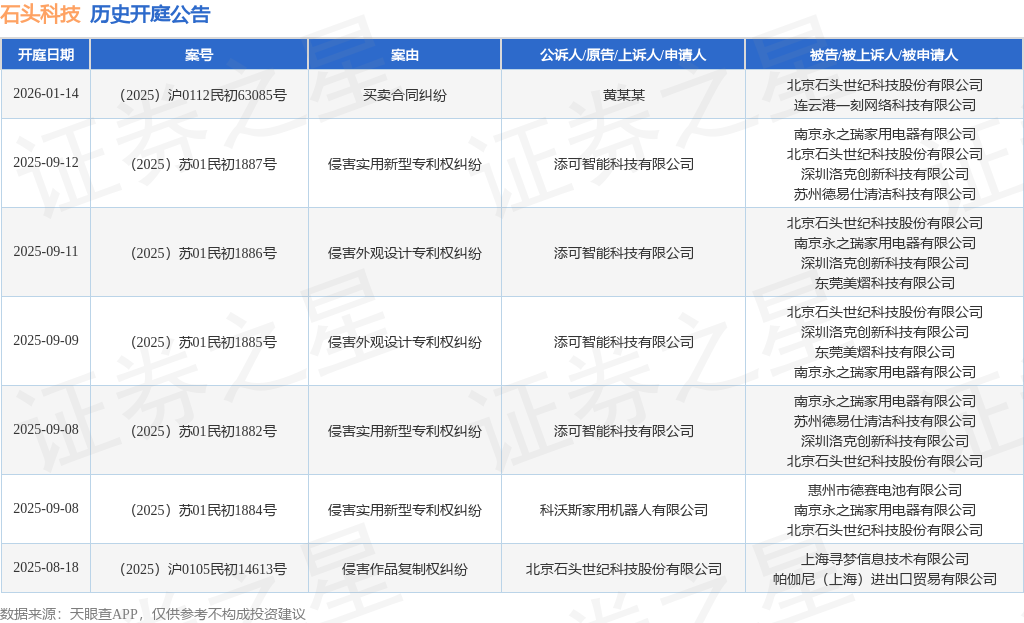Image resolution: width=1024 pixels, height=623 pixels.
Task: Click defendant 帕伽尼（上海）进出口贸易有限公司
Action: pyautogui.click(x=885, y=579)
